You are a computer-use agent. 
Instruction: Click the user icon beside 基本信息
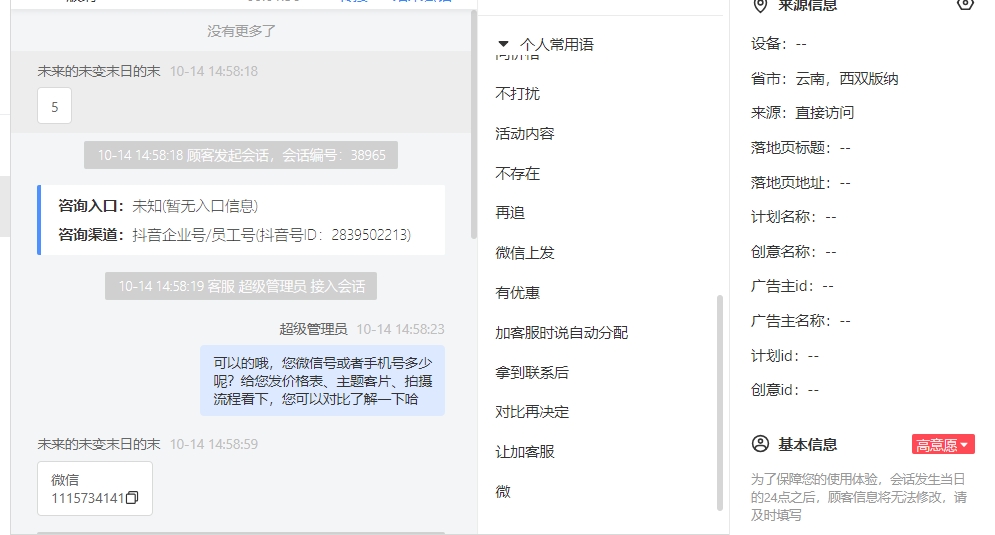(x=760, y=444)
